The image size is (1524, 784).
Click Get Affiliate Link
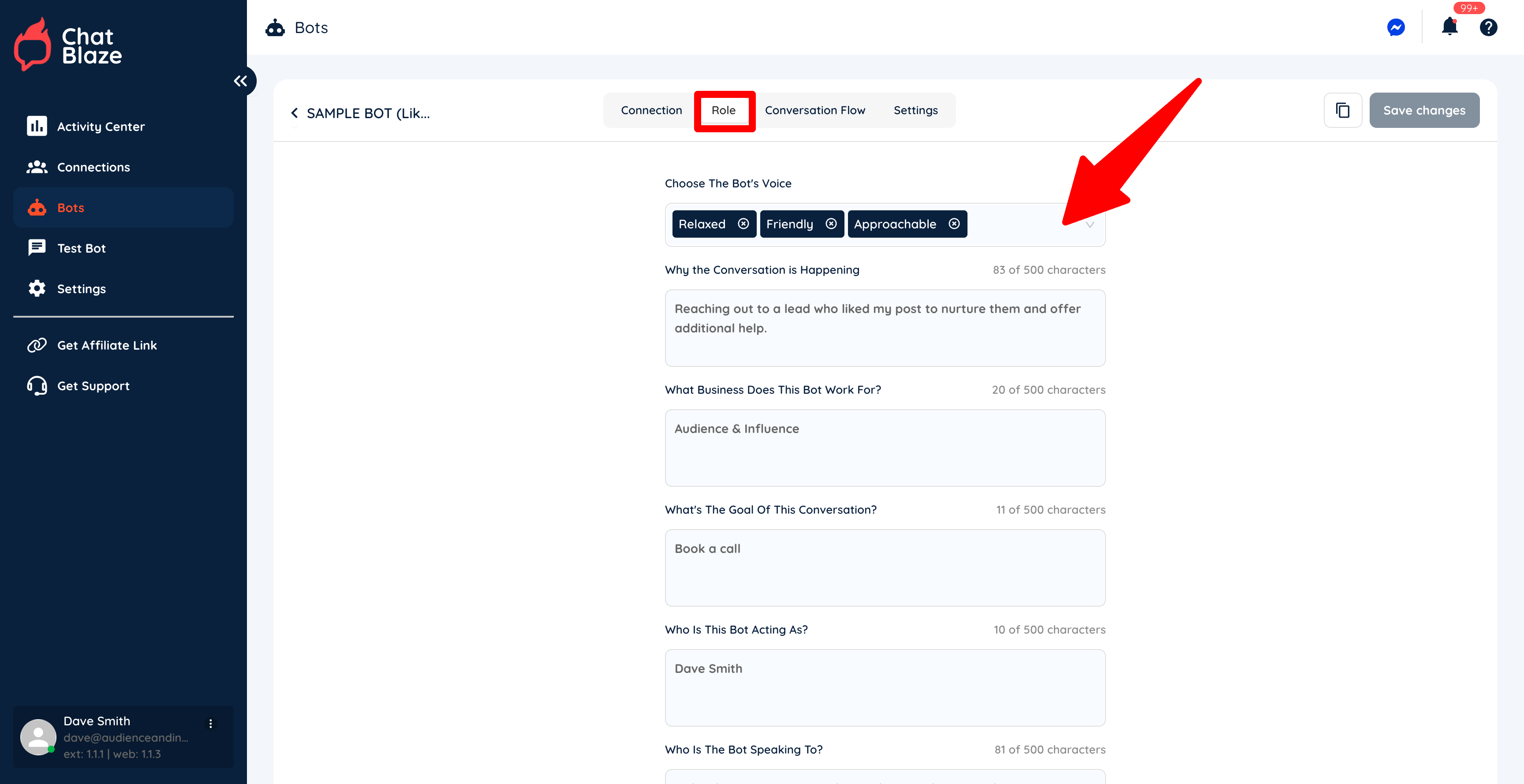pos(106,346)
